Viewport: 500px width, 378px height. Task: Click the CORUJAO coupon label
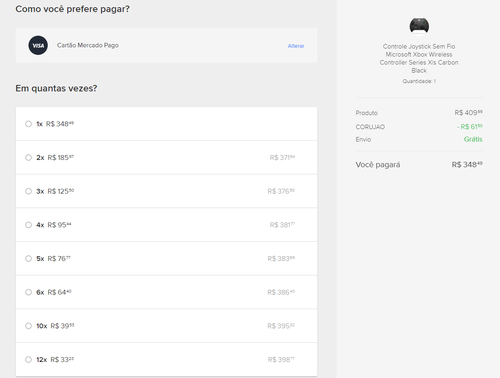[x=370, y=127]
